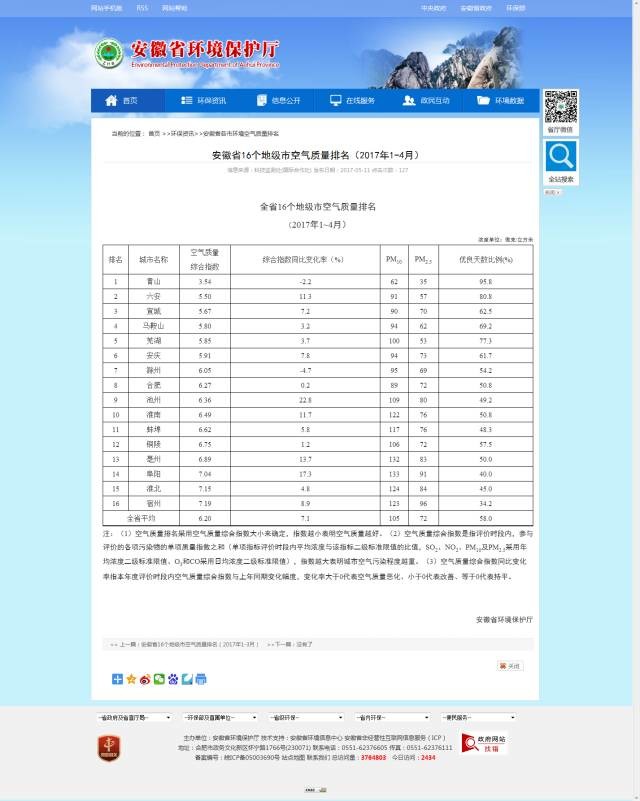640x801 pixels.
Task: Open 信息公开 navigation tab
Action: click(x=278, y=101)
